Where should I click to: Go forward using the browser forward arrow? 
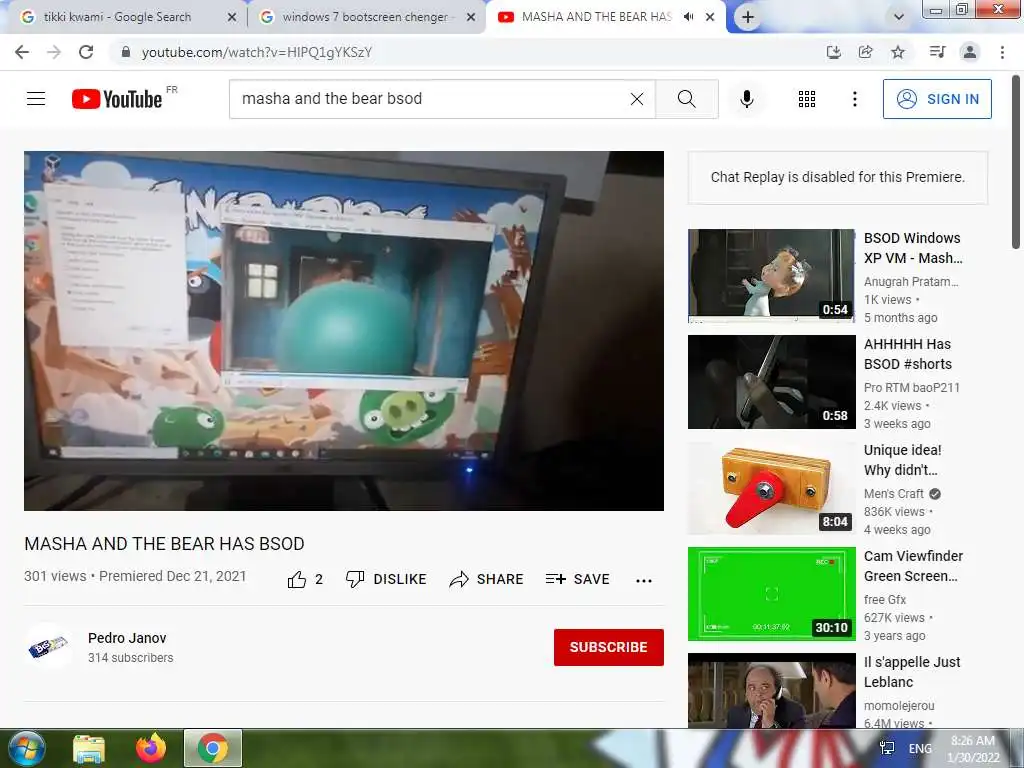54,52
